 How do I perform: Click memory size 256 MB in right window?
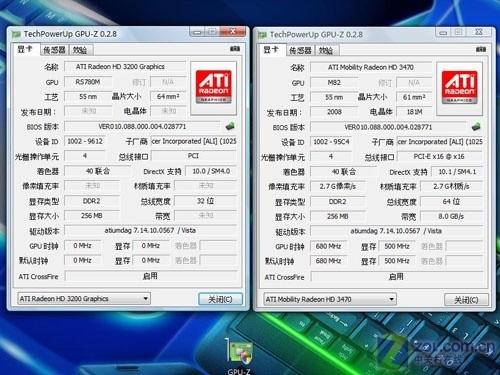[338, 216]
